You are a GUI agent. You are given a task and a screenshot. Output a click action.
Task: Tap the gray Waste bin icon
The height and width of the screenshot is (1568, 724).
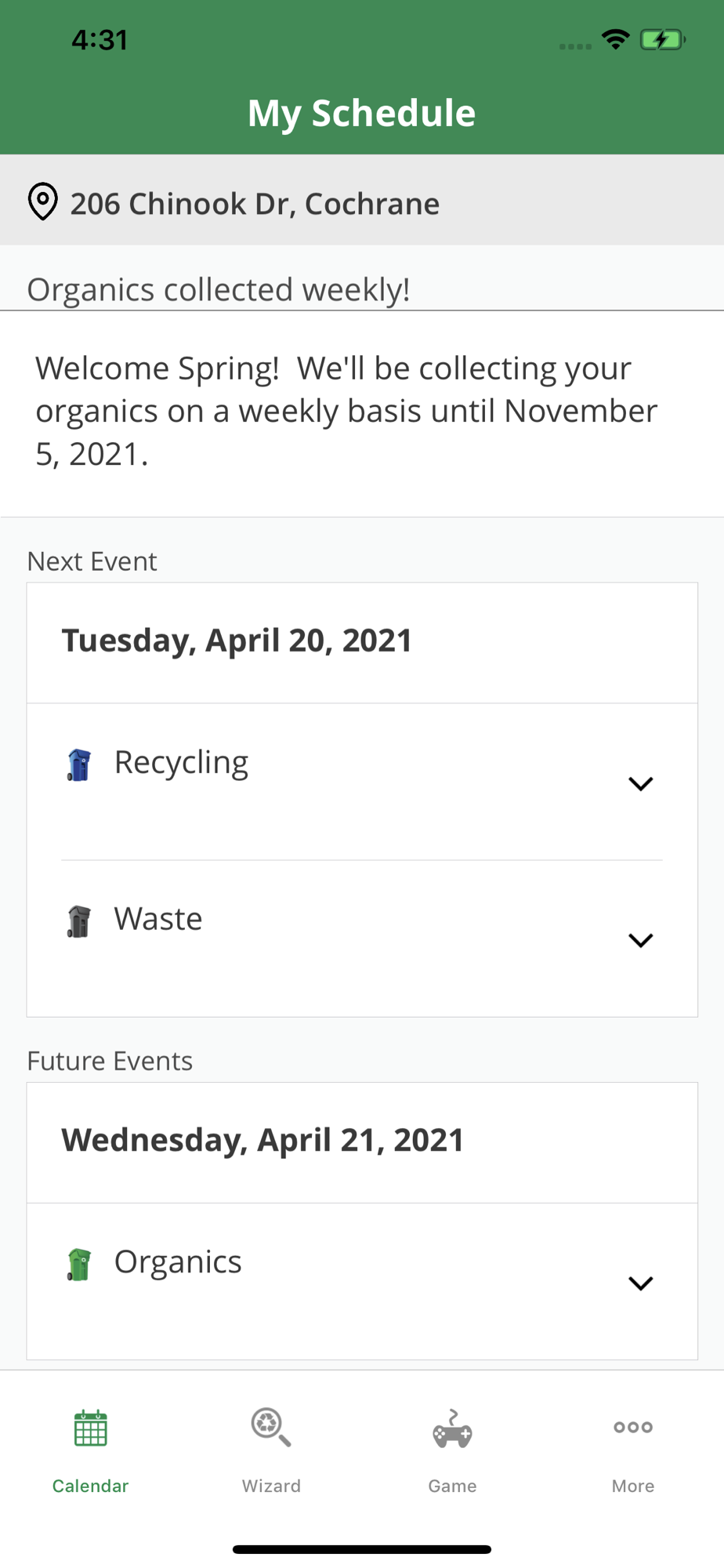pos(79,921)
